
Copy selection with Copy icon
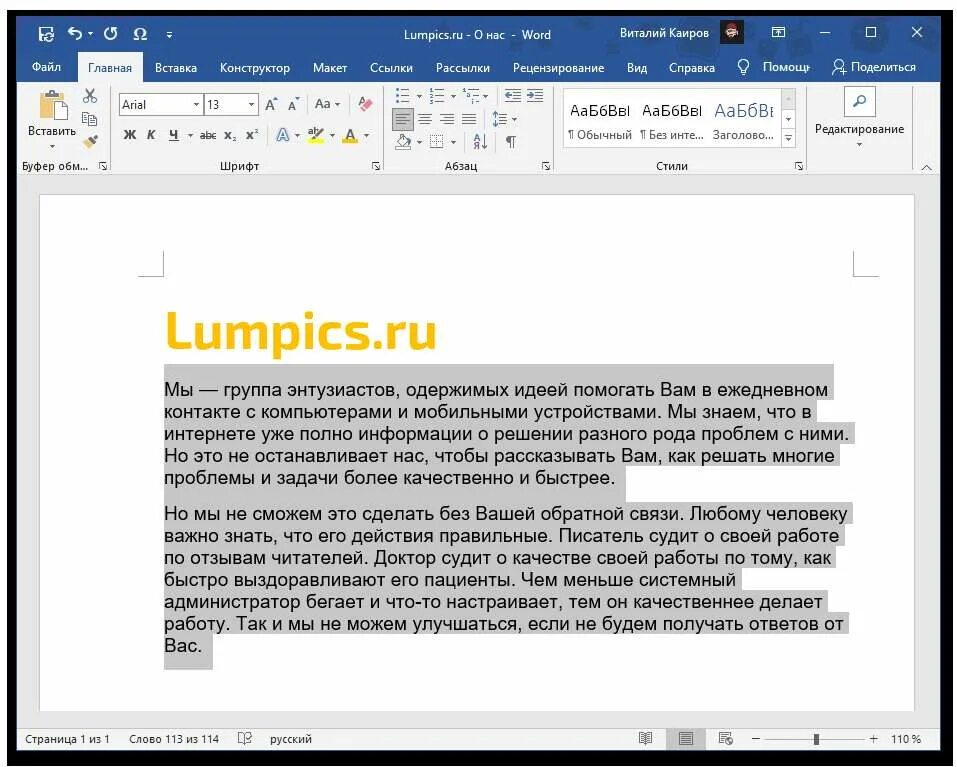[x=90, y=119]
